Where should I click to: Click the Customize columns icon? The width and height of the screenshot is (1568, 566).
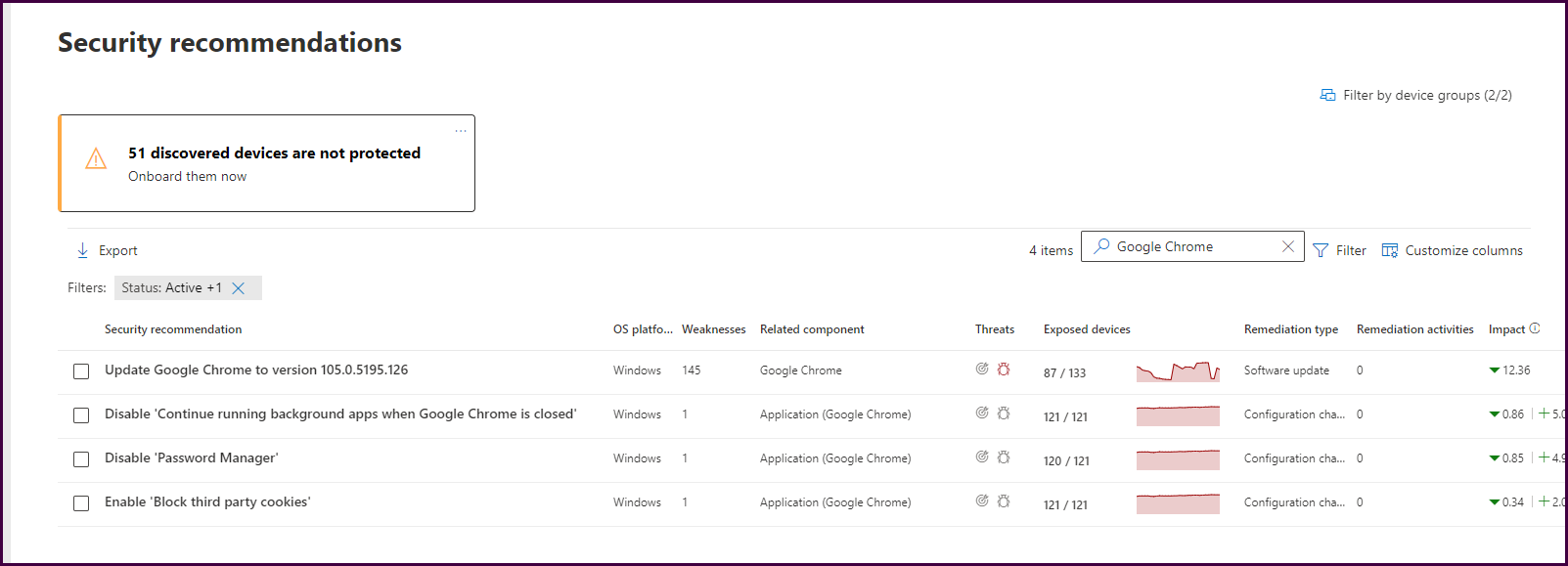[x=1389, y=250]
